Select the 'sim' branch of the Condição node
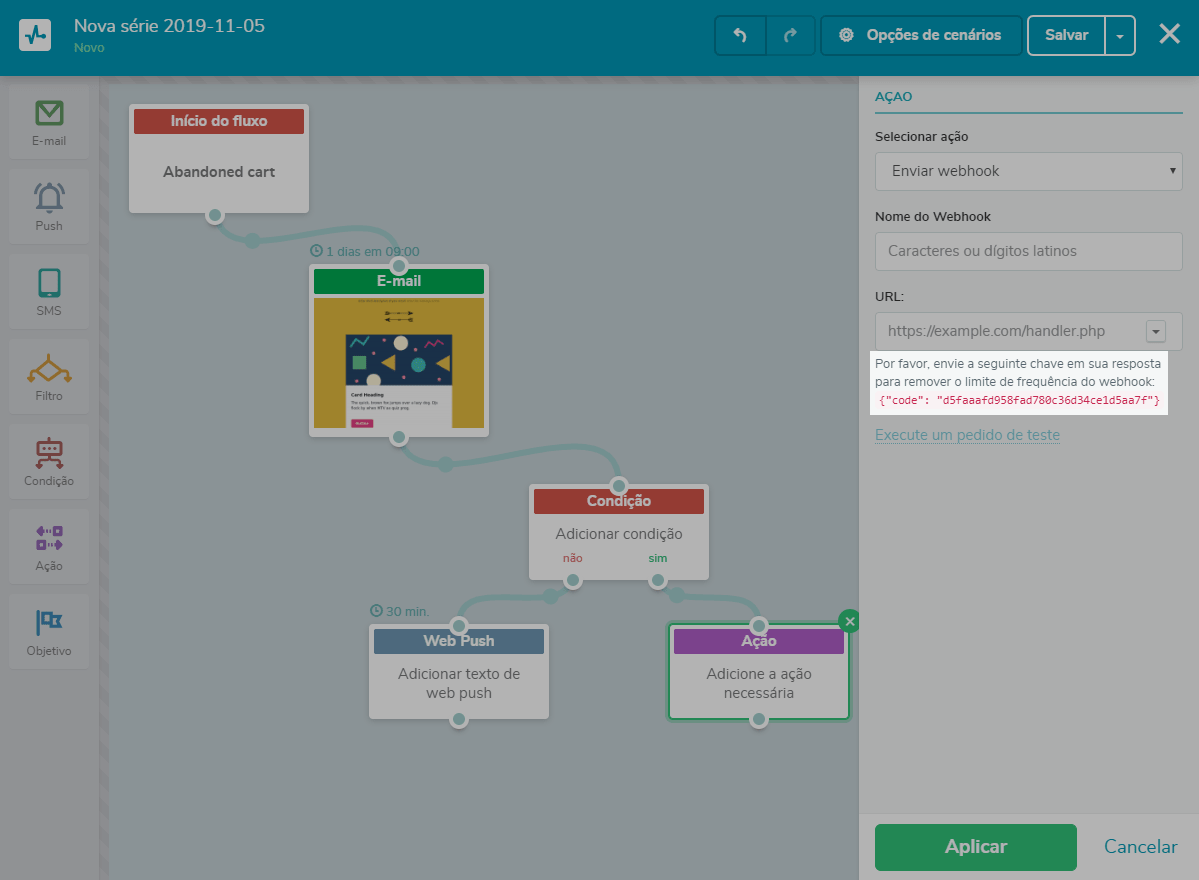This screenshot has width=1199, height=880. tap(657, 558)
